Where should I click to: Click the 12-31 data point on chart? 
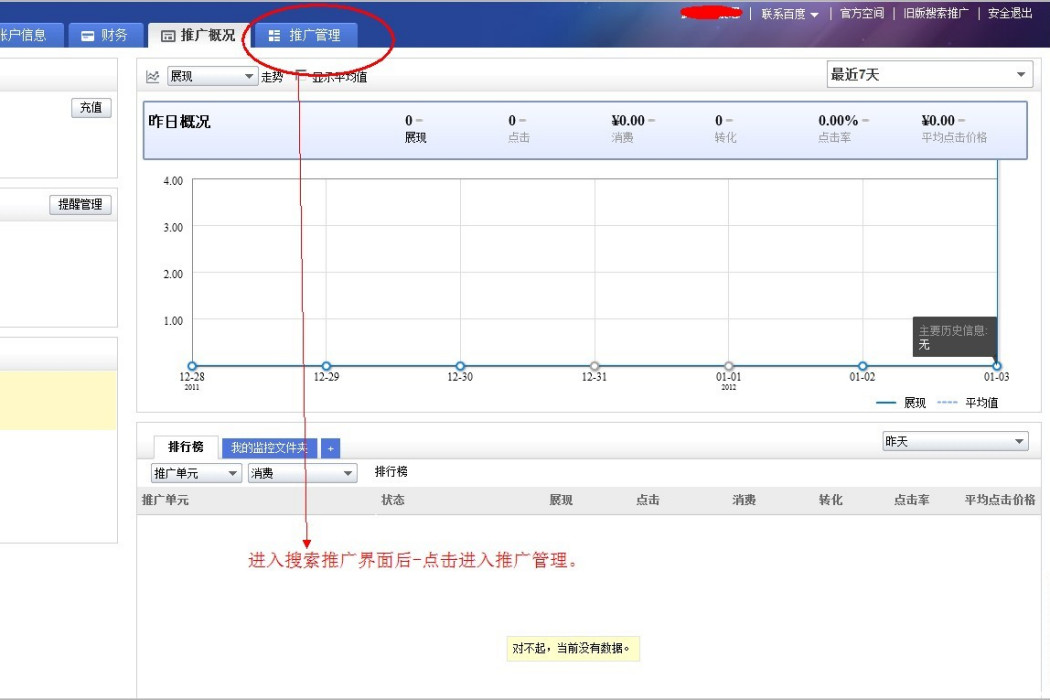[x=595, y=366]
